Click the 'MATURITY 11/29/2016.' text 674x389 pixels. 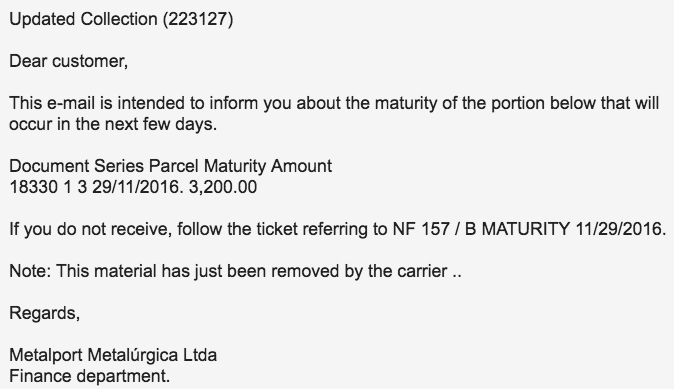(574, 229)
